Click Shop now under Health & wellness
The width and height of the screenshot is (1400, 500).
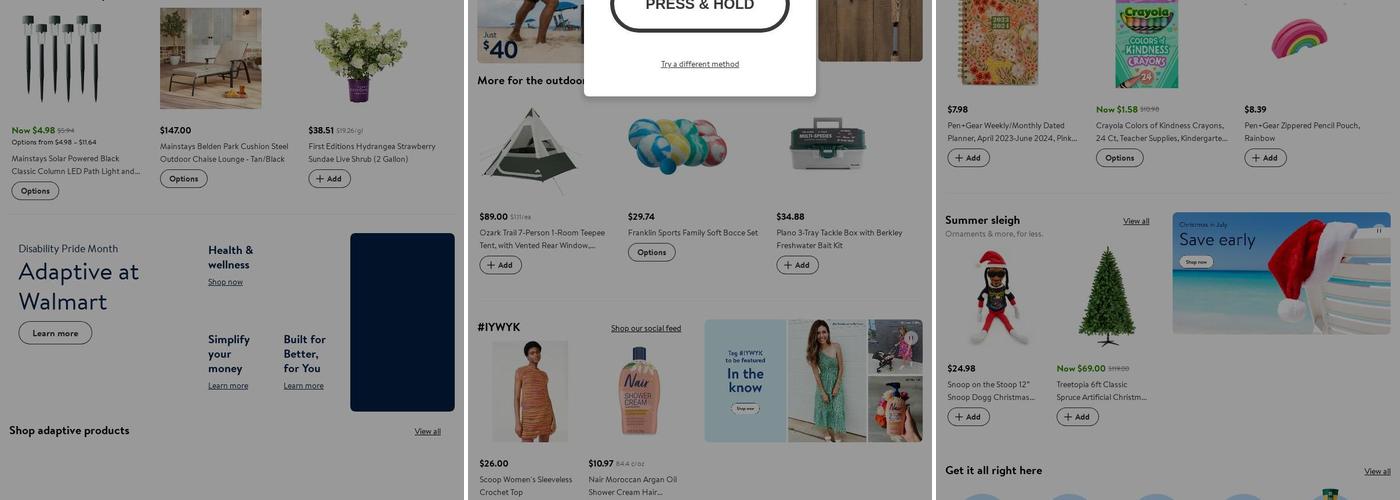point(225,282)
